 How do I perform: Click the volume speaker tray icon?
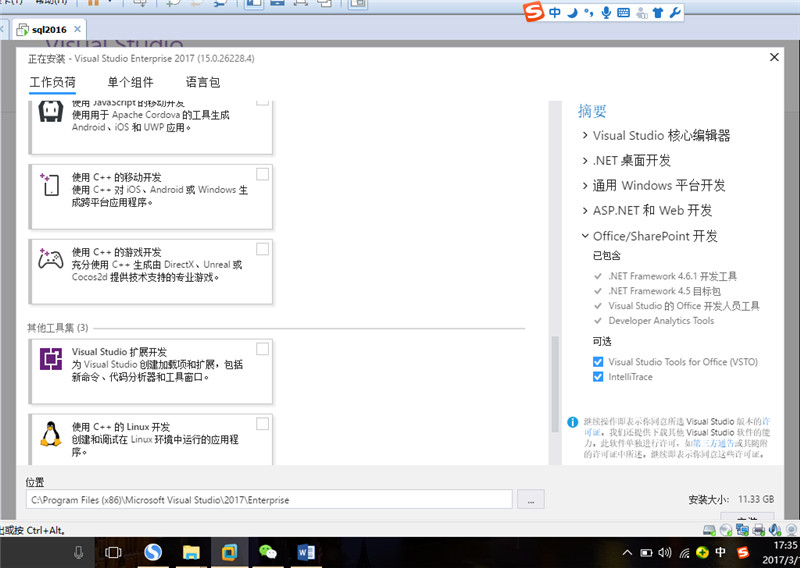[x=664, y=552]
